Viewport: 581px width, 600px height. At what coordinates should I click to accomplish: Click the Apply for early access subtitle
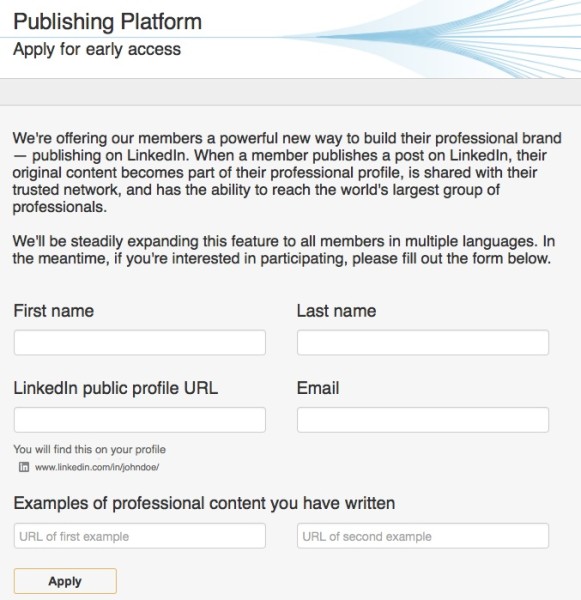pos(97,49)
